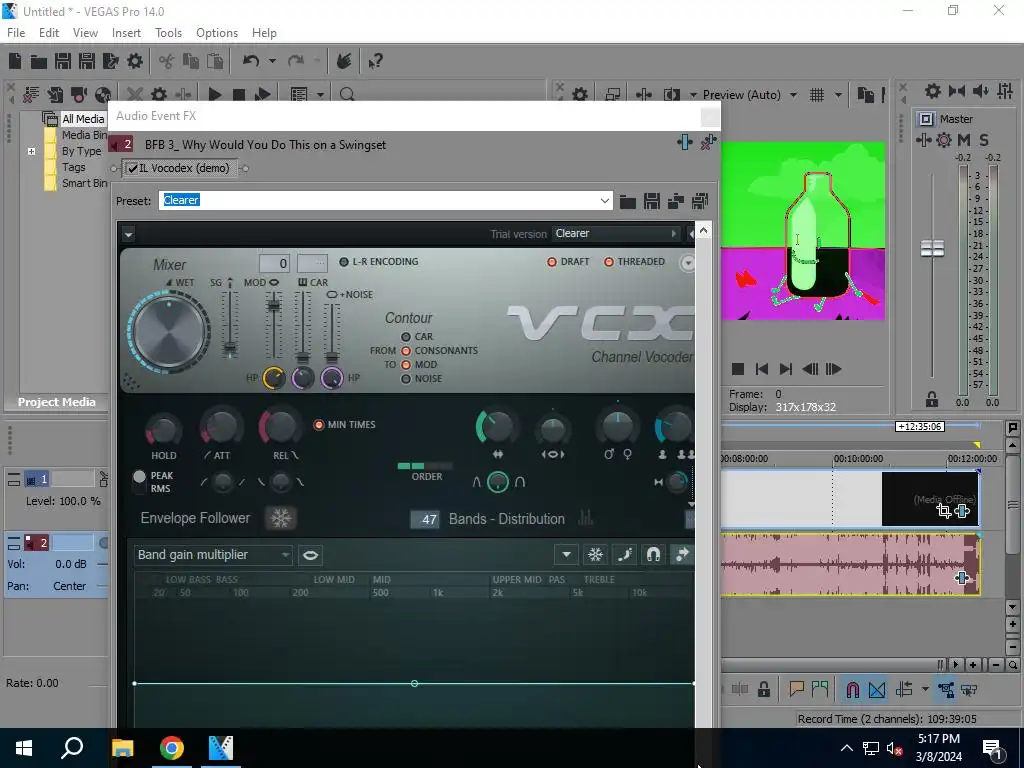Open Auto Ripple mode dropdown arrow
The height and width of the screenshot is (768, 1024).
(x=925, y=690)
